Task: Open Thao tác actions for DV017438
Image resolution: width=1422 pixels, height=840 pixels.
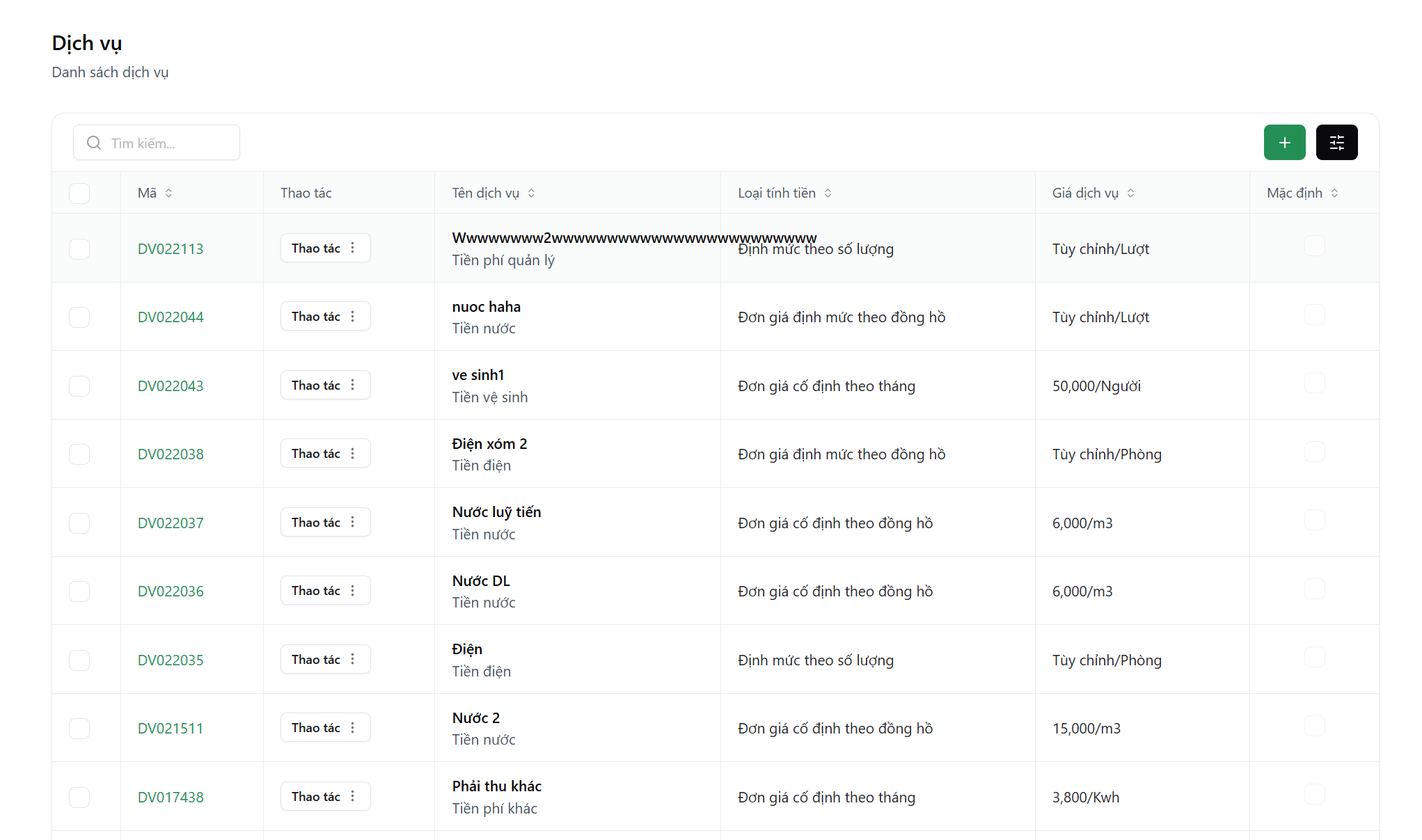Action: click(x=325, y=796)
